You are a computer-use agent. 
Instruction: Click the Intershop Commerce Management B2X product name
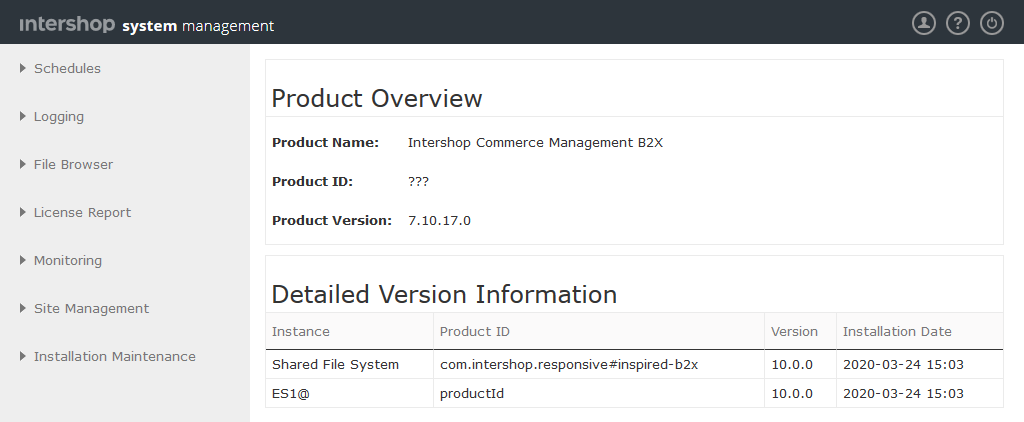point(536,142)
